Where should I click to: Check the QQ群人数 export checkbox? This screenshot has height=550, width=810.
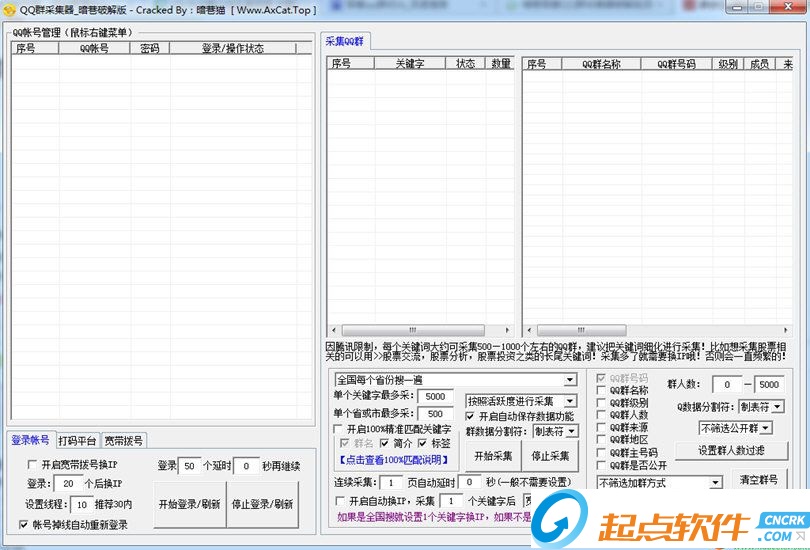601,414
